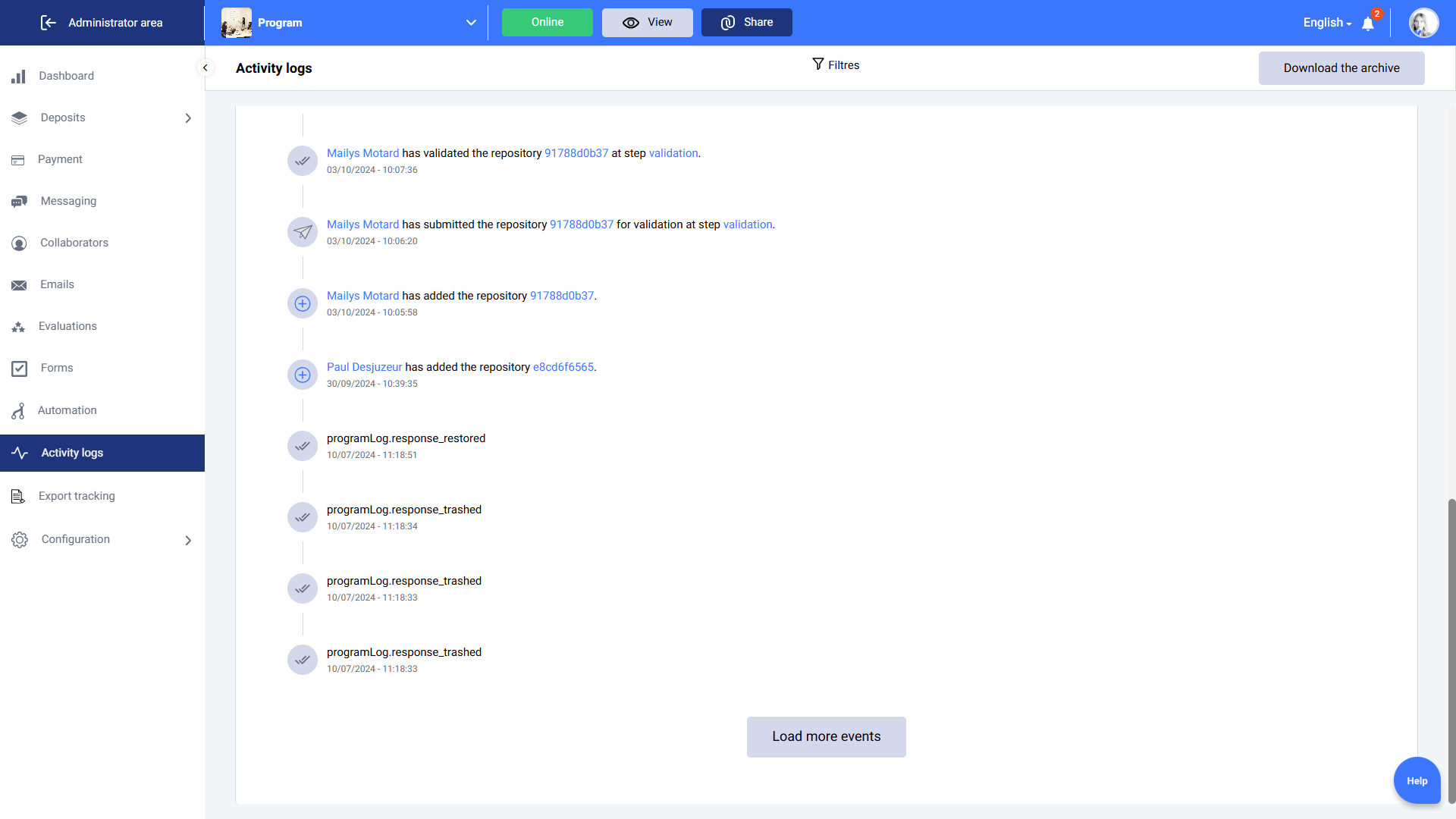Open the English language dropdown

[1328, 23]
